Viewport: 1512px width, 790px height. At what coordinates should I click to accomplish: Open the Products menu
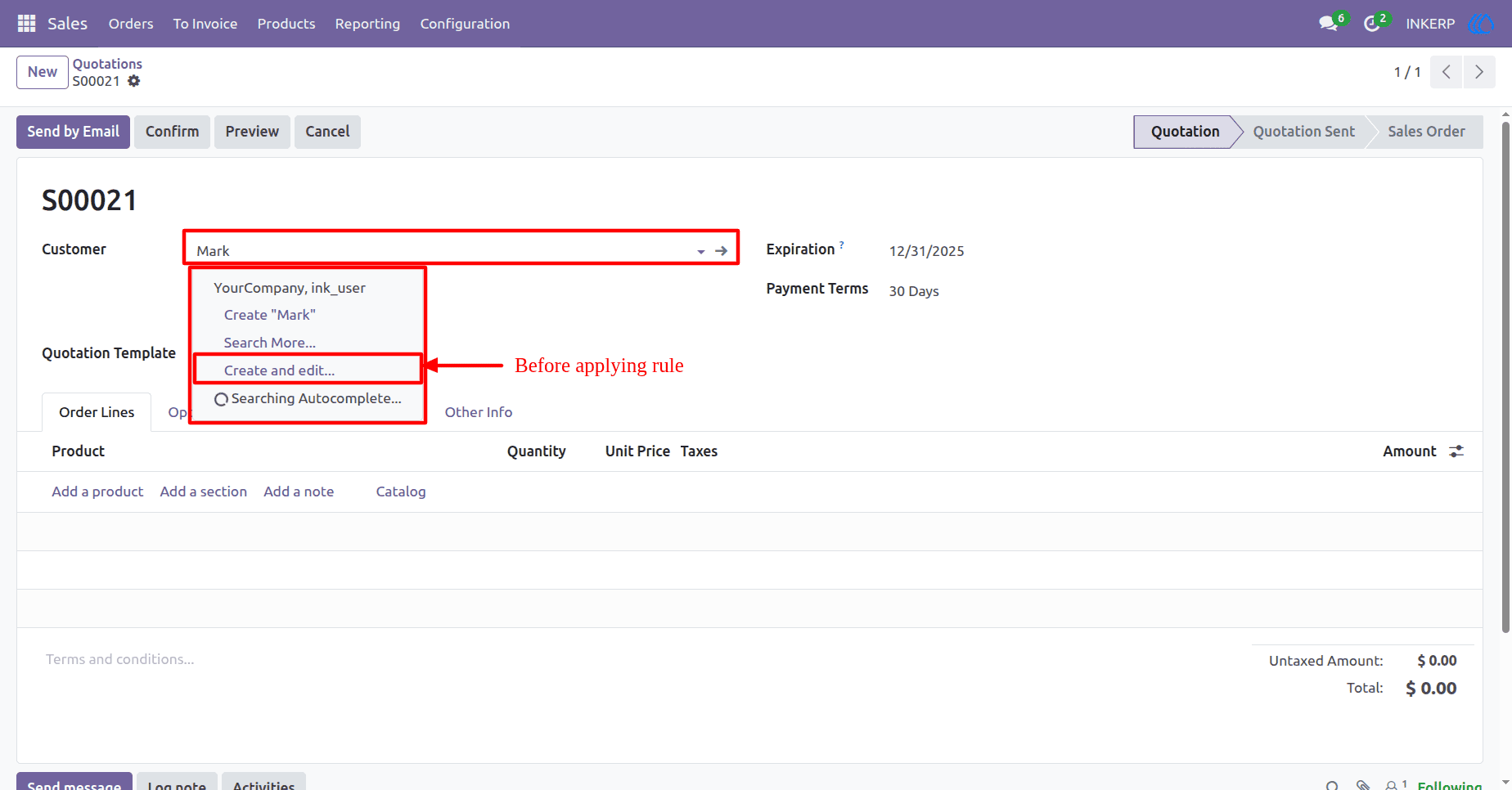pyautogui.click(x=286, y=24)
